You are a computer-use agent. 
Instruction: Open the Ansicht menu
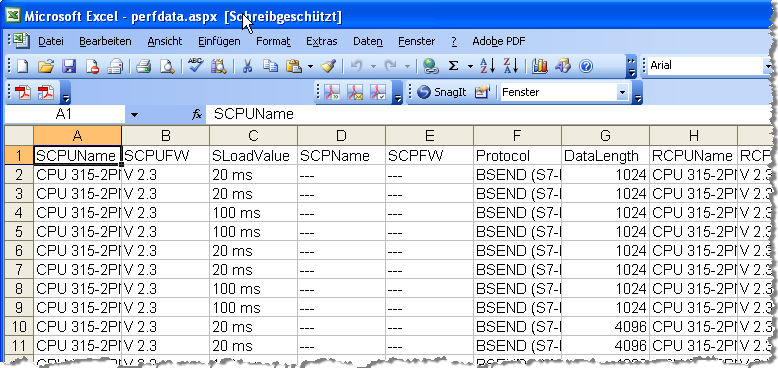[x=165, y=41]
